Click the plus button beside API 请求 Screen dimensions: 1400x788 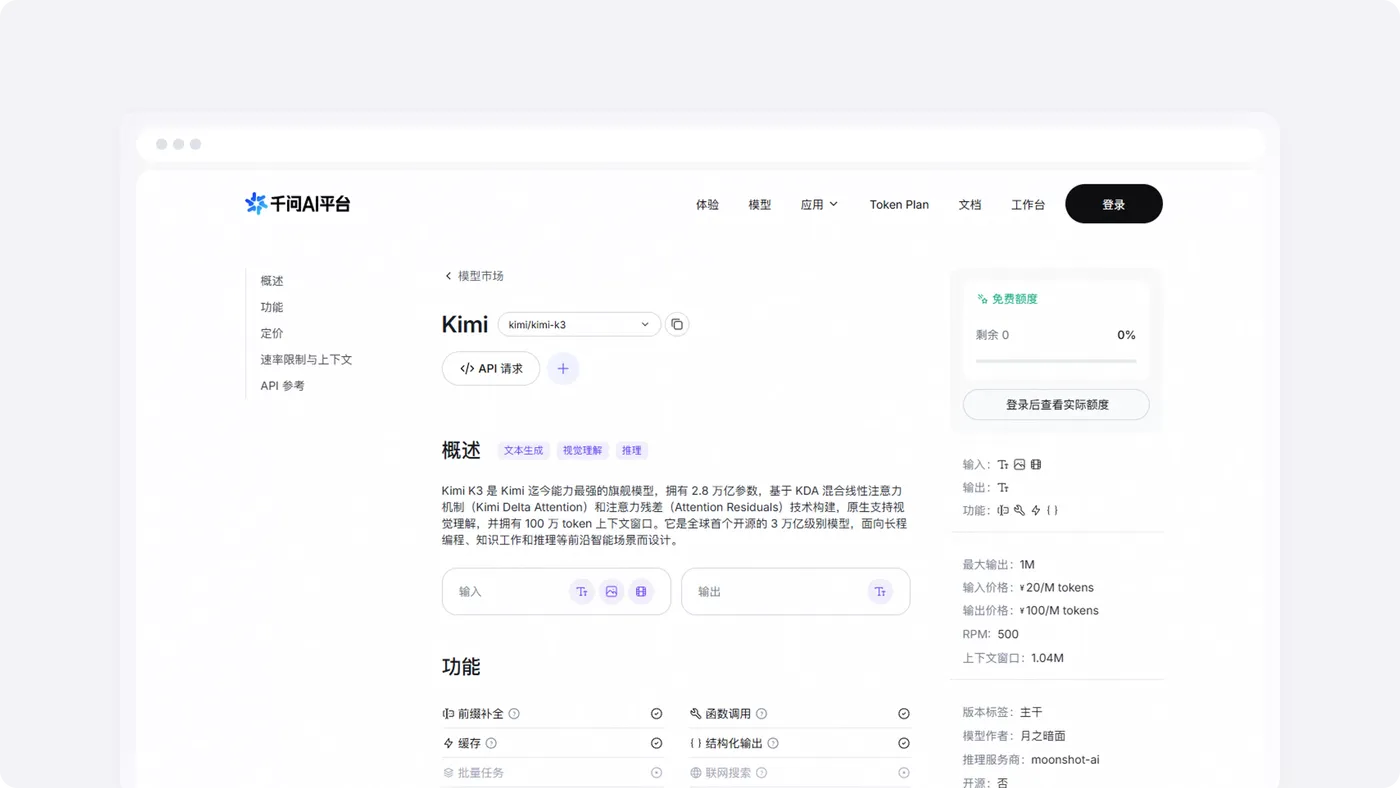click(563, 369)
